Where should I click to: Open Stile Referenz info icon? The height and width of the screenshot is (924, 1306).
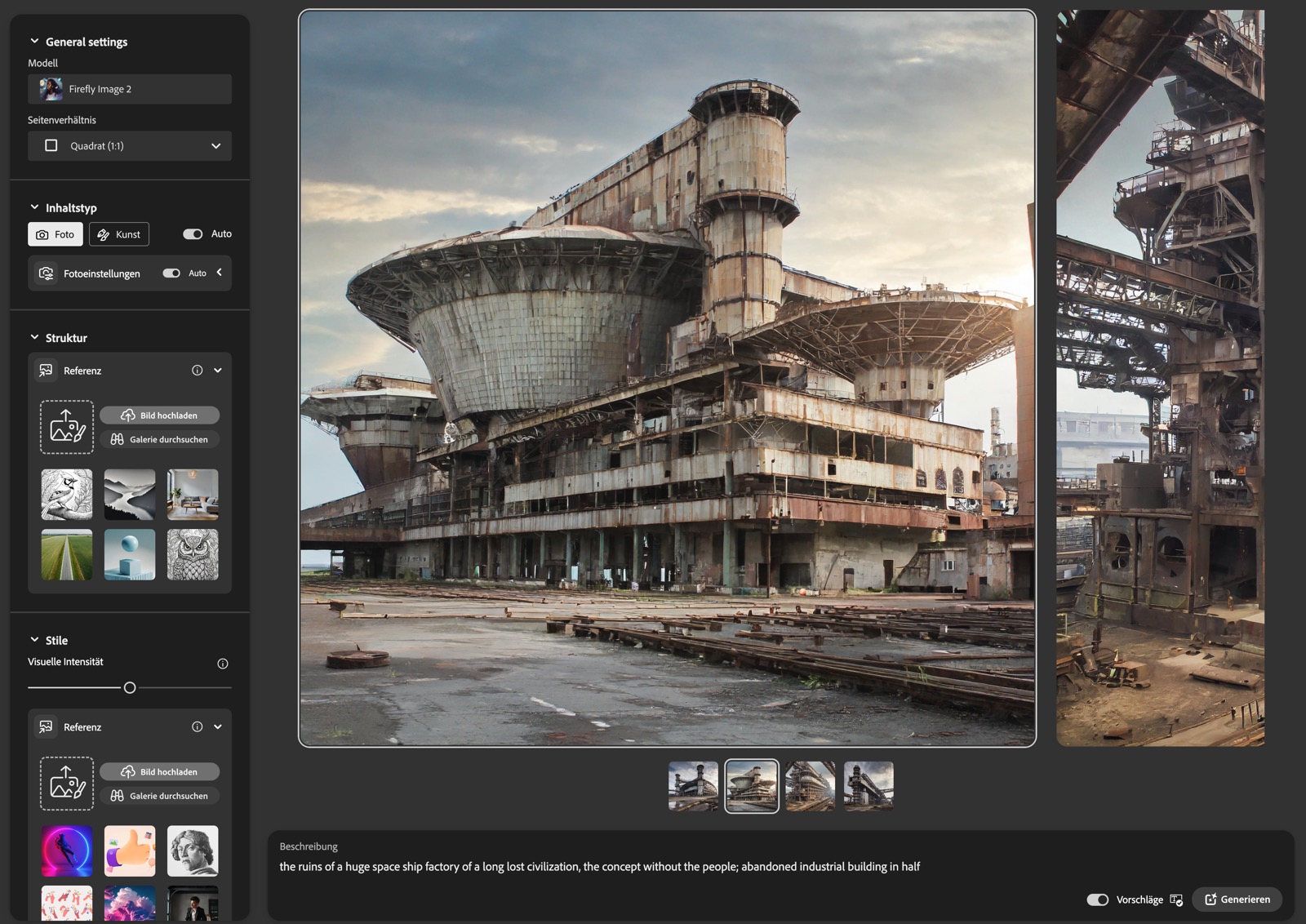197,727
